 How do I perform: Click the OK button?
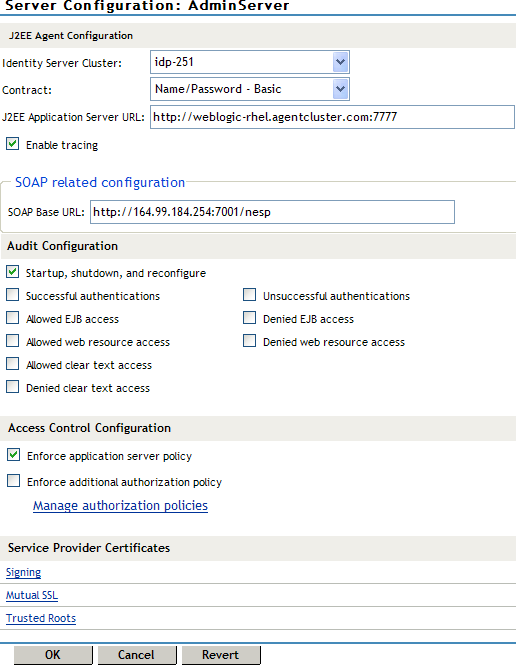pos(53,655)
